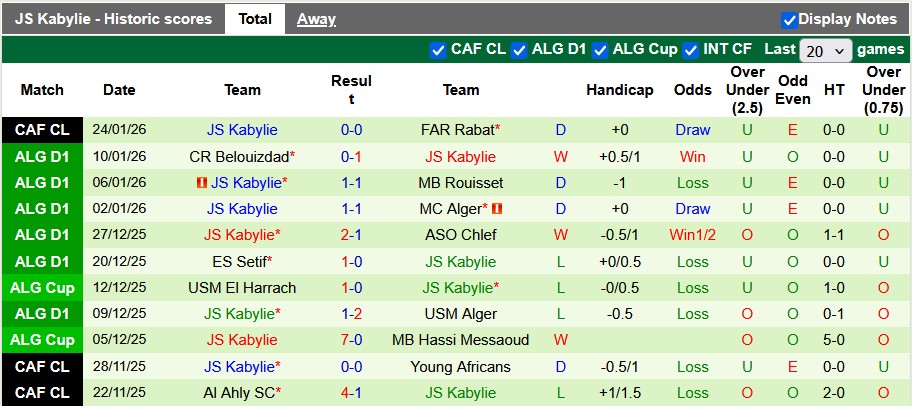Image resolution: width=912 pixels, height=406 pixels.
Task: Click the CR Belouizdad team name
Action: (x=238, y=157)
